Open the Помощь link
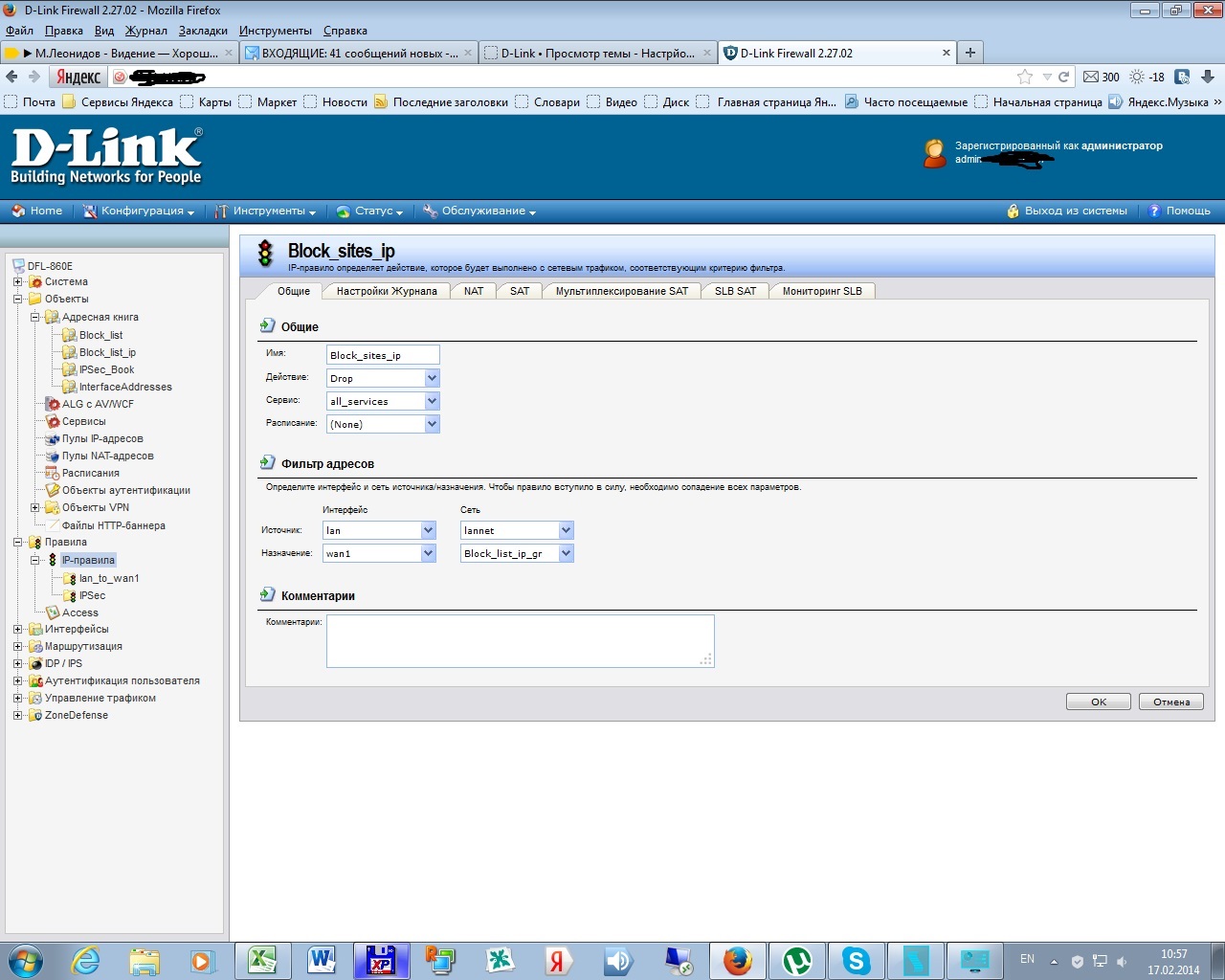Image resolution: width=1225 pixels, height=980 pixels. (1179, 211)
